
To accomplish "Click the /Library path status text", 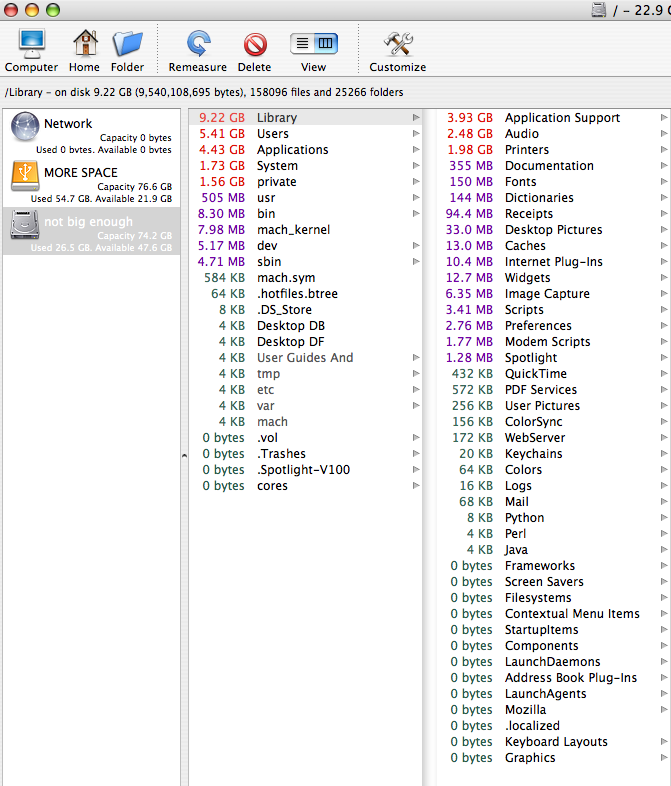I will [x=204, y=92].
